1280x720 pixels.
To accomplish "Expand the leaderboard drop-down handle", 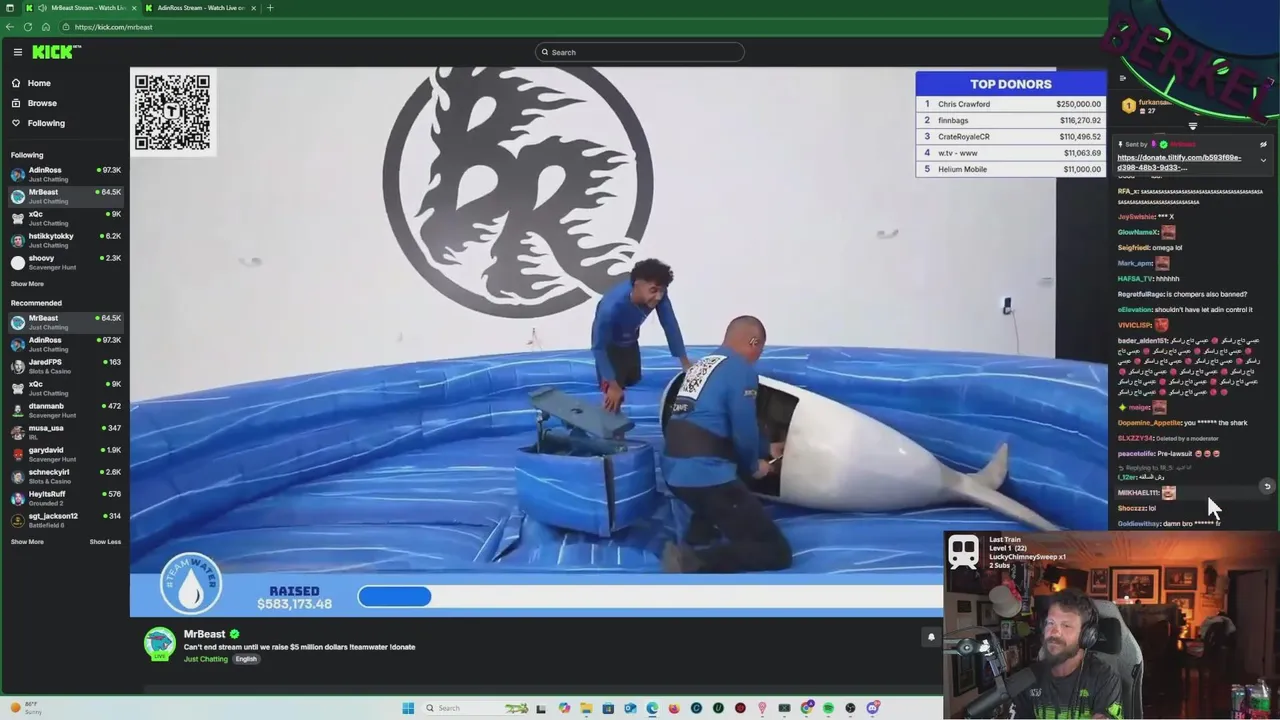I will tap(1192, 126).
